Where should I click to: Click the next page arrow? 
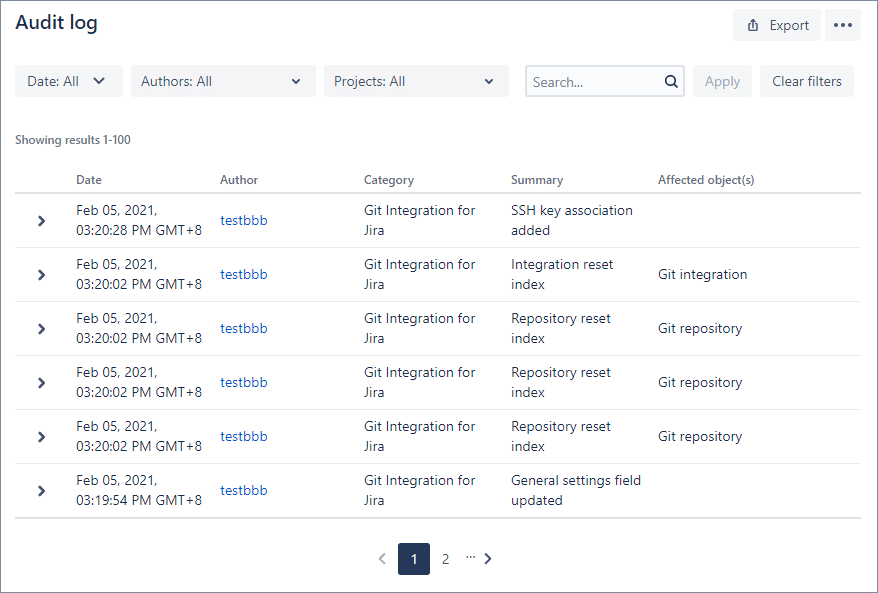pos(488,559)
